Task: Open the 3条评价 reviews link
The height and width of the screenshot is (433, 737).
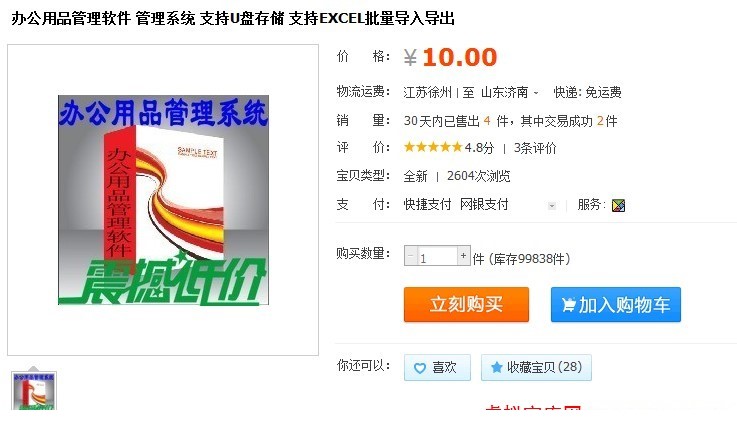Action: tap(535, 148)
